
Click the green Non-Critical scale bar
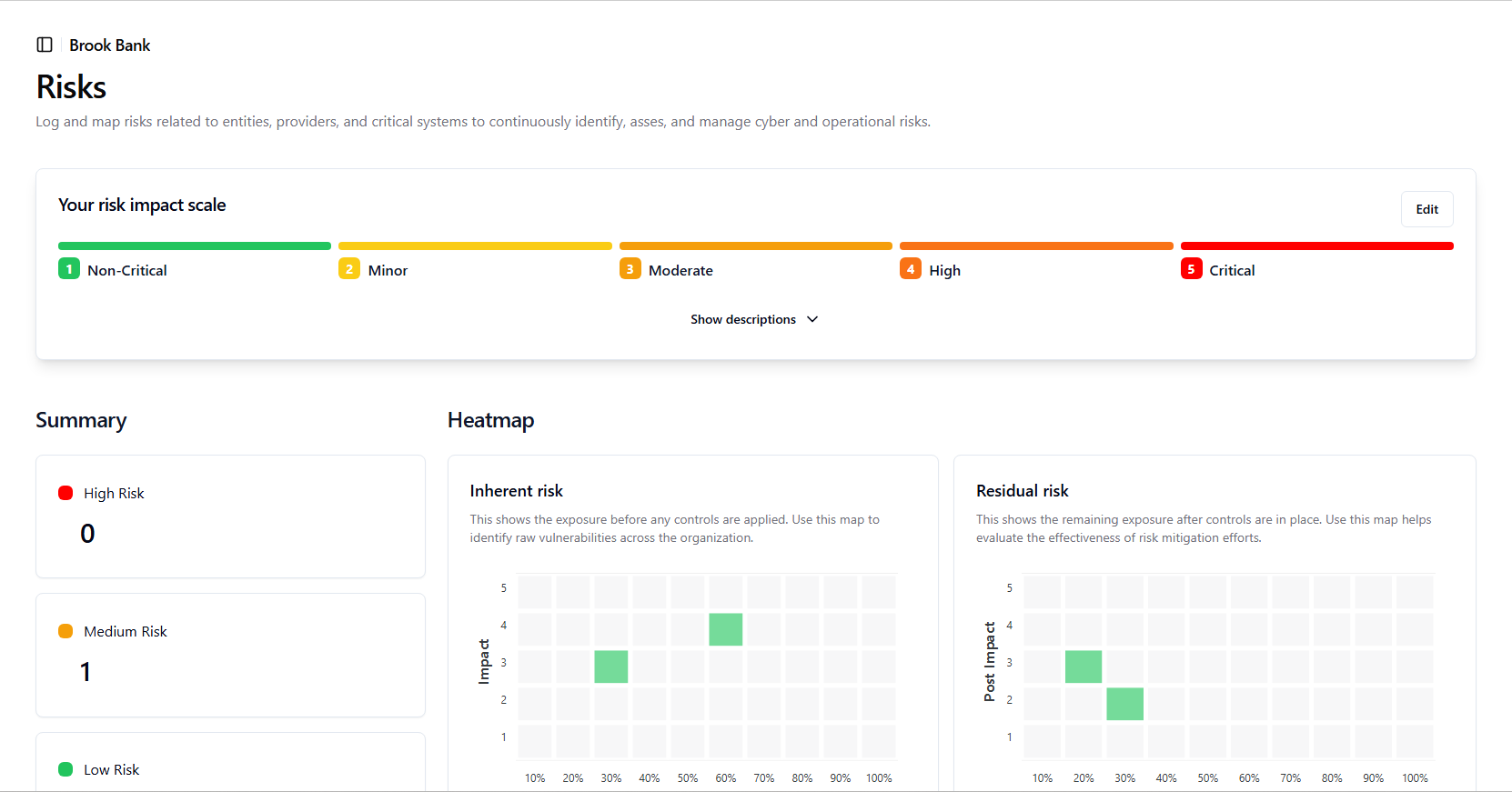click(195, 246)
